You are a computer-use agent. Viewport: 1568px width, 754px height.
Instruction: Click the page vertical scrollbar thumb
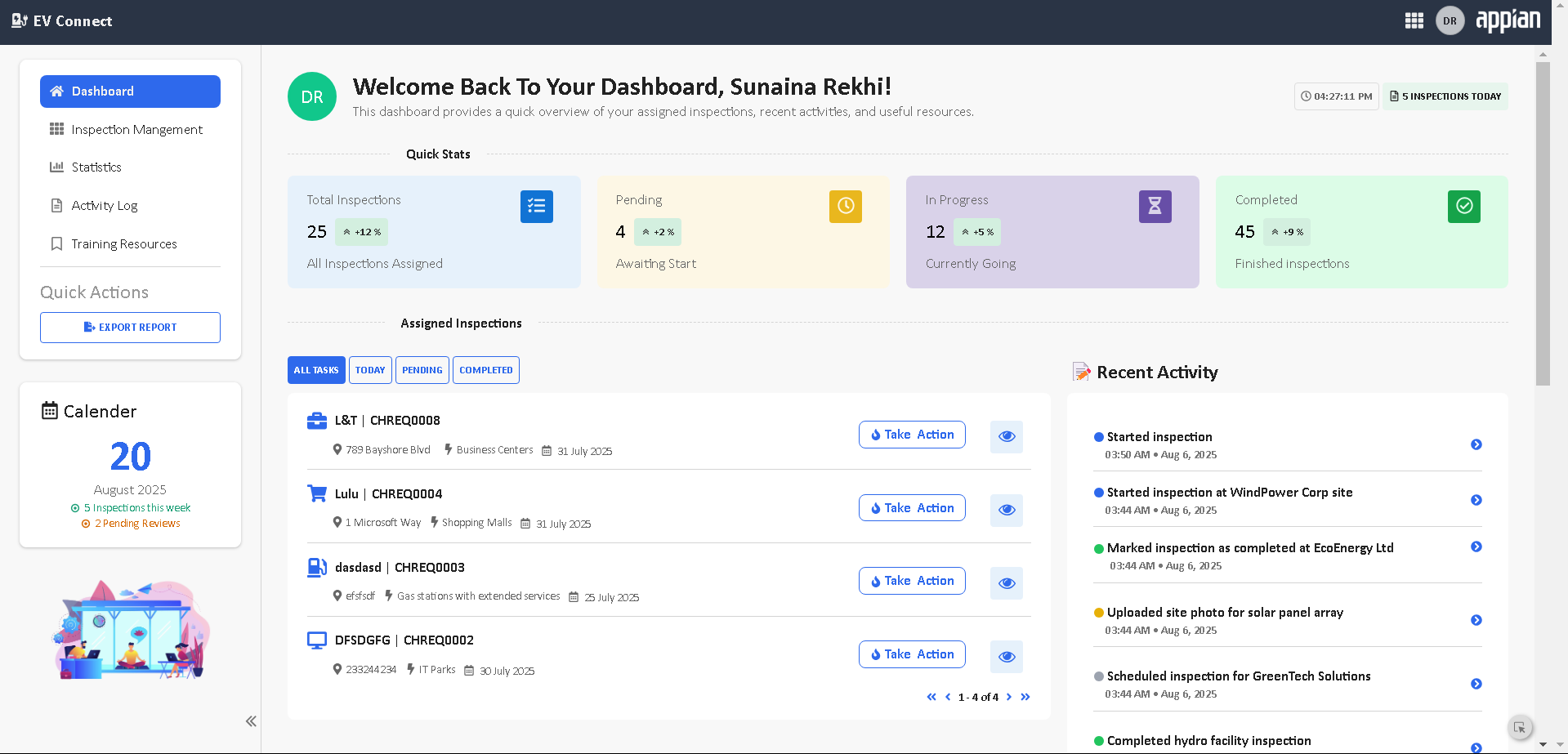pos(1542,221)
